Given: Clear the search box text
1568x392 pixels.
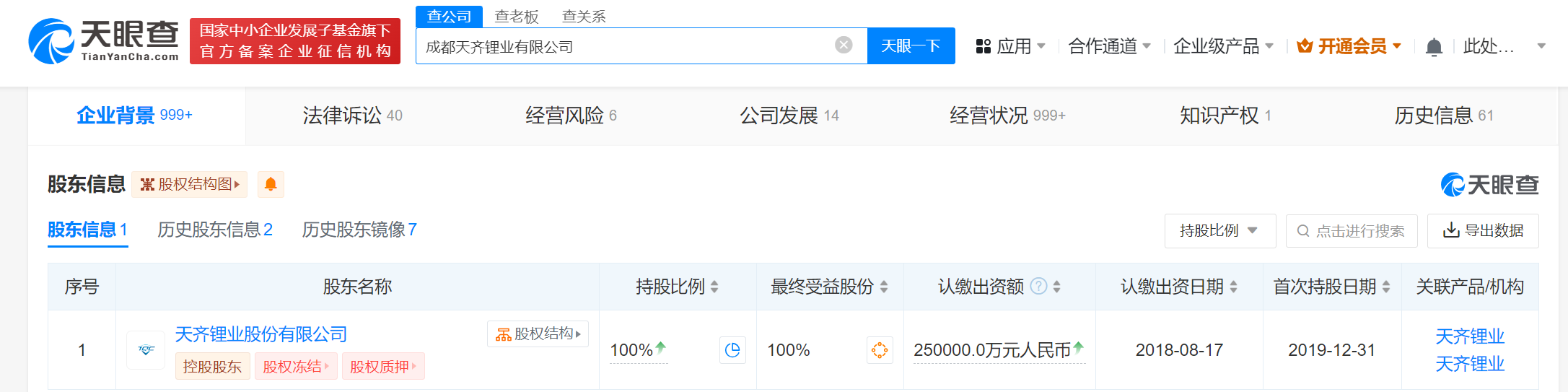Looking at the screenshot, I should 843,45.
